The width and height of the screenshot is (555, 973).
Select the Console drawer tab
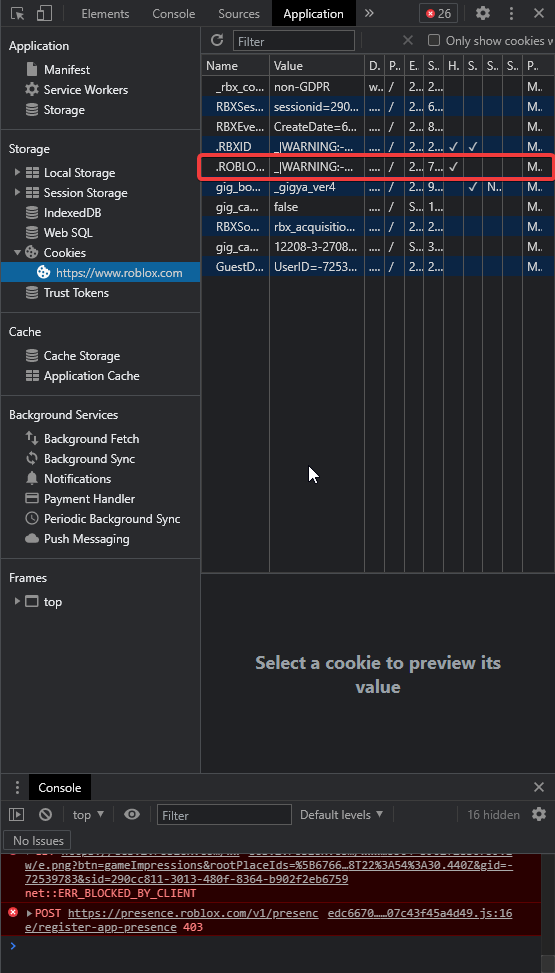[x=60, y=787]
